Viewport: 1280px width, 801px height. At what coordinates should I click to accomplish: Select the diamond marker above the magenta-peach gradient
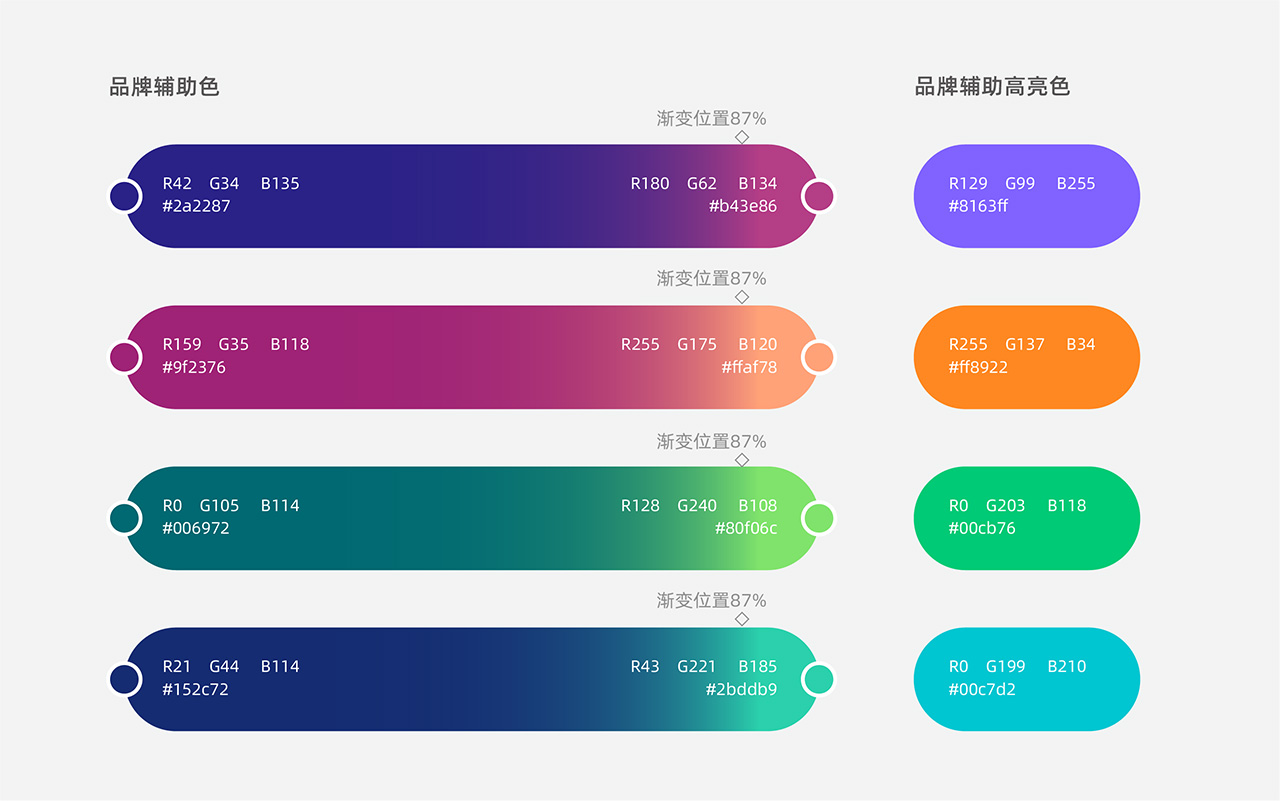[742, 297]
